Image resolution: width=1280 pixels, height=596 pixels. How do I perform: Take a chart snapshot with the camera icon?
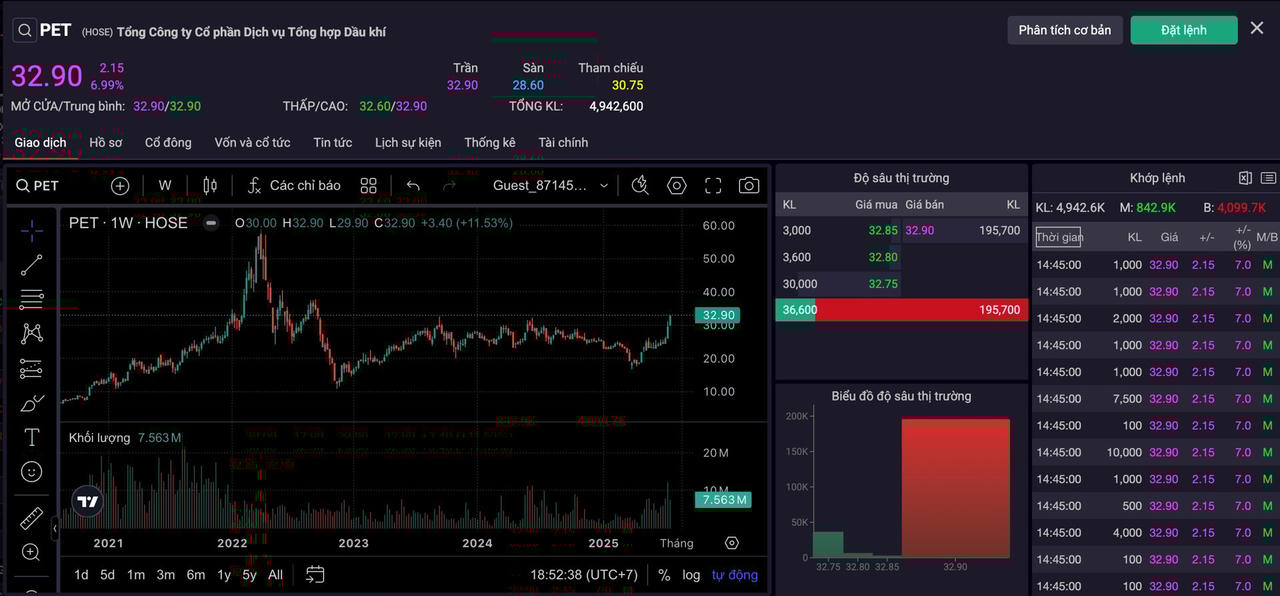tap(748, 185)
